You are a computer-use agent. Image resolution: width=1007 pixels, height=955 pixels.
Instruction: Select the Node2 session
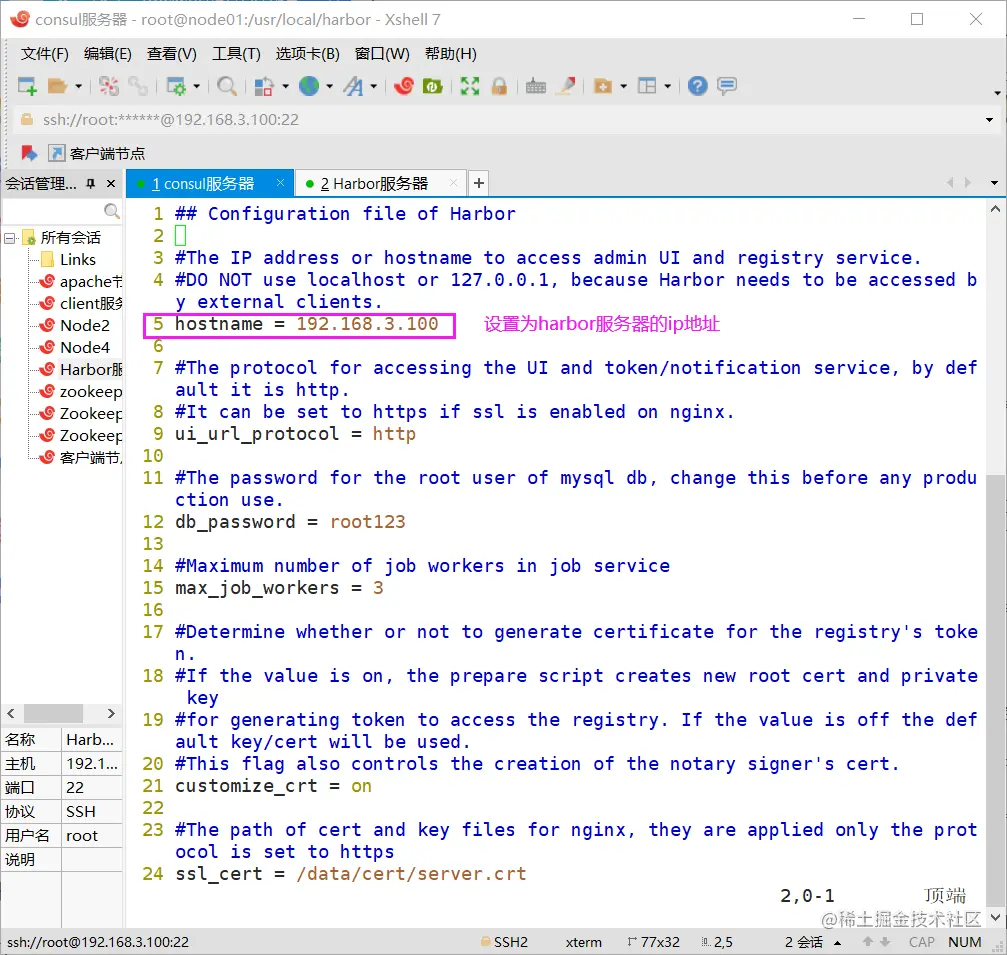click(x=74, y=326)
